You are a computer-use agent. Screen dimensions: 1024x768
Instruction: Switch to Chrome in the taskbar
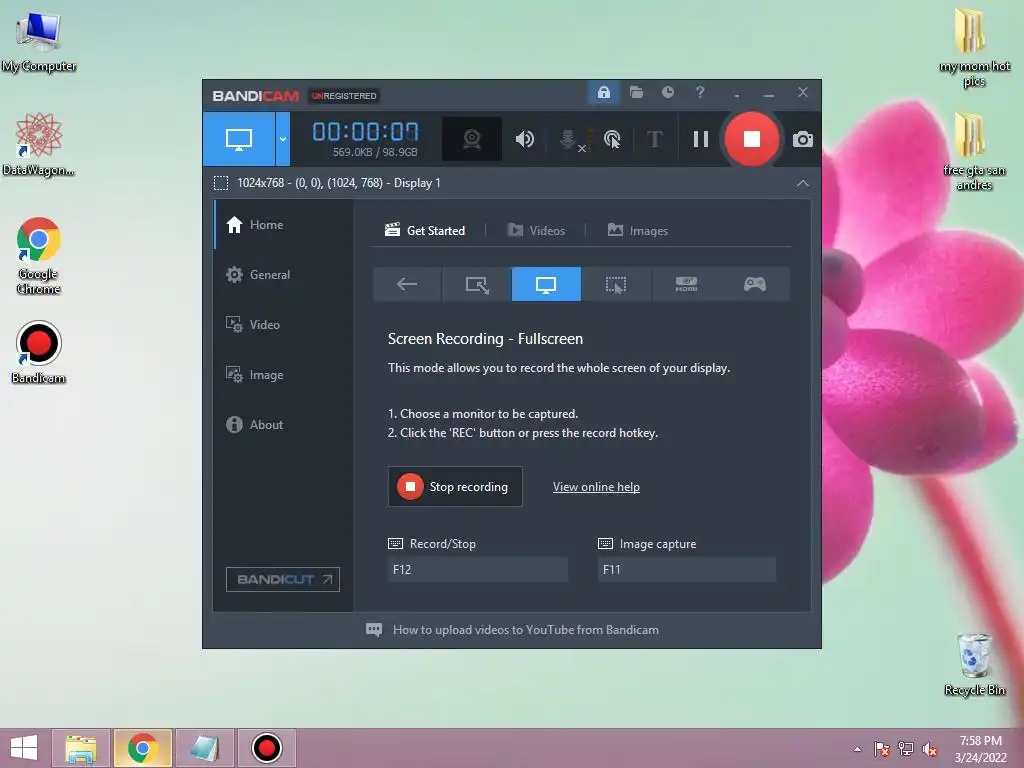pyautogui.click(x=142, y=748)
